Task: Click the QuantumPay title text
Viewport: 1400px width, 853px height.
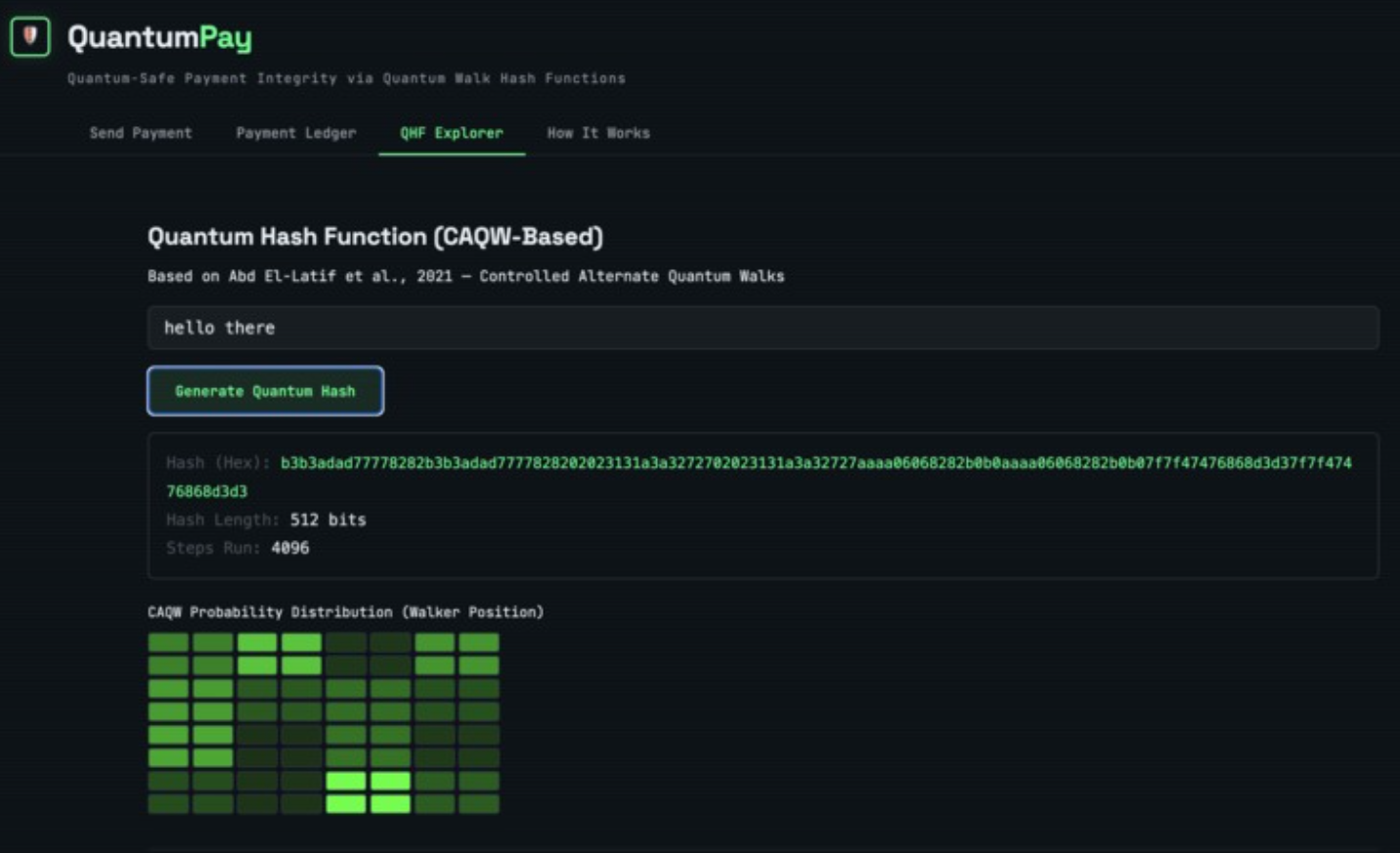Action: 159,37
